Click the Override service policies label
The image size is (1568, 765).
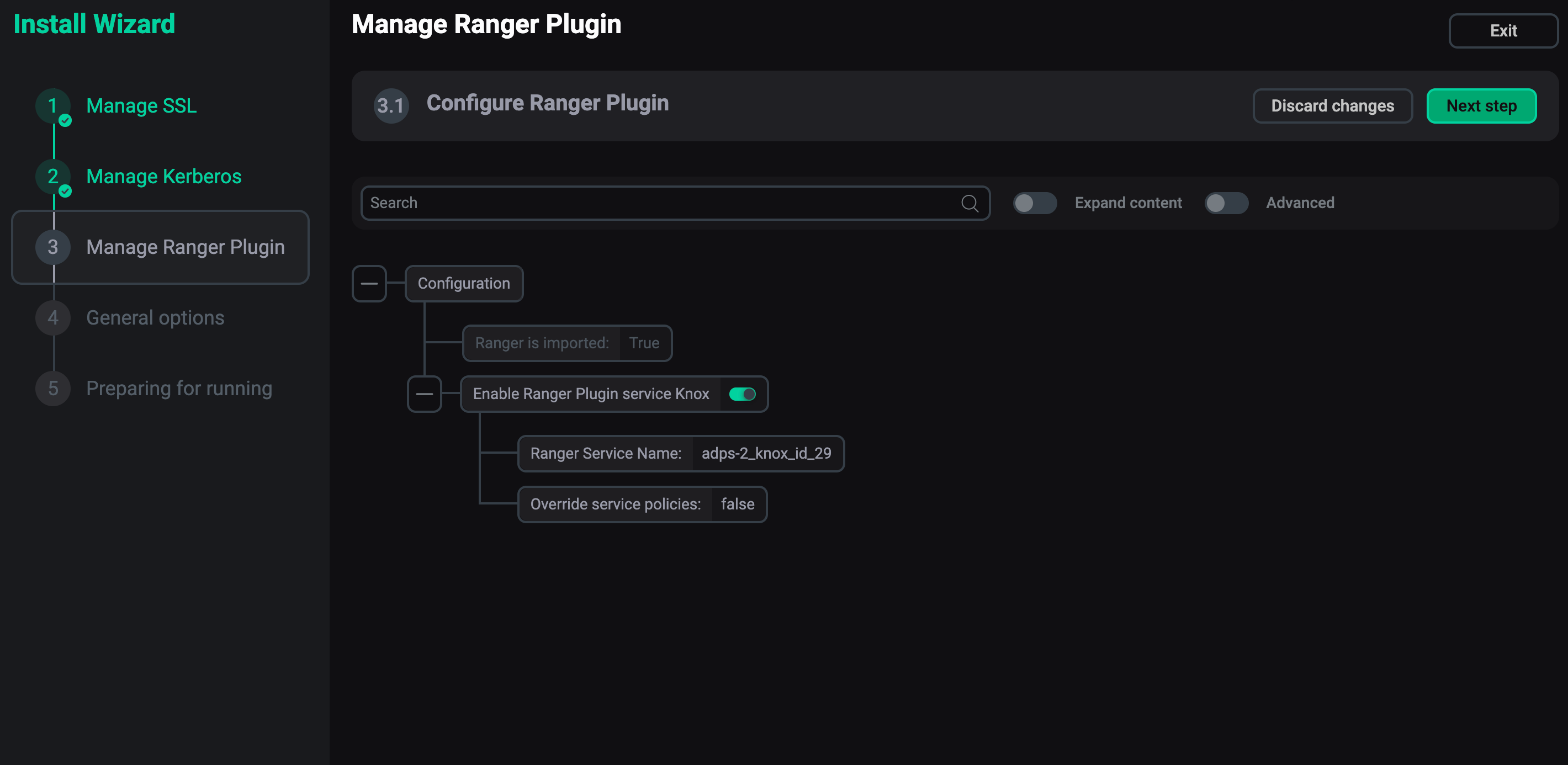tap(616, 504)
